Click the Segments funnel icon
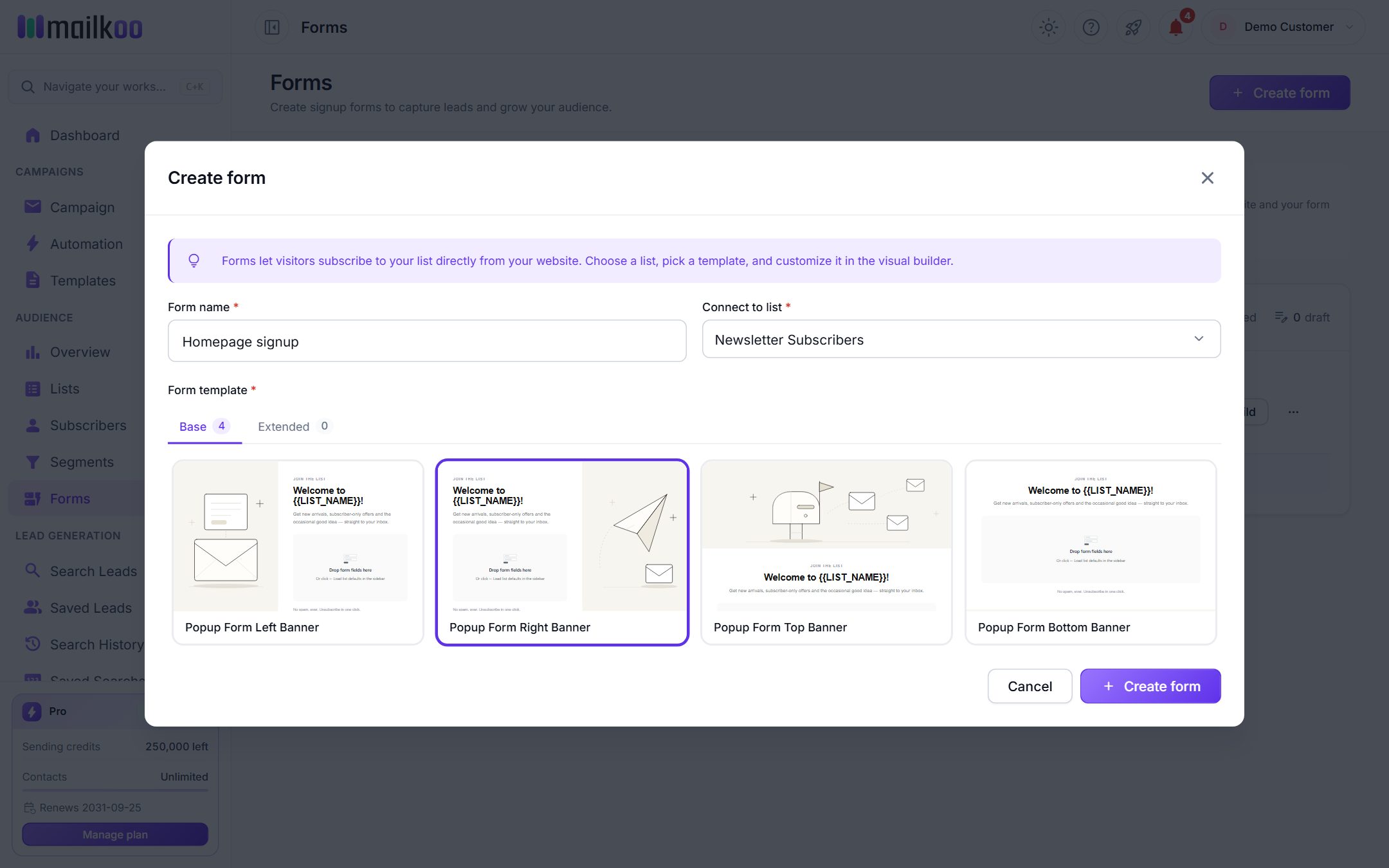The width and height of the screenshot is (1389, 868). point(33,462)
